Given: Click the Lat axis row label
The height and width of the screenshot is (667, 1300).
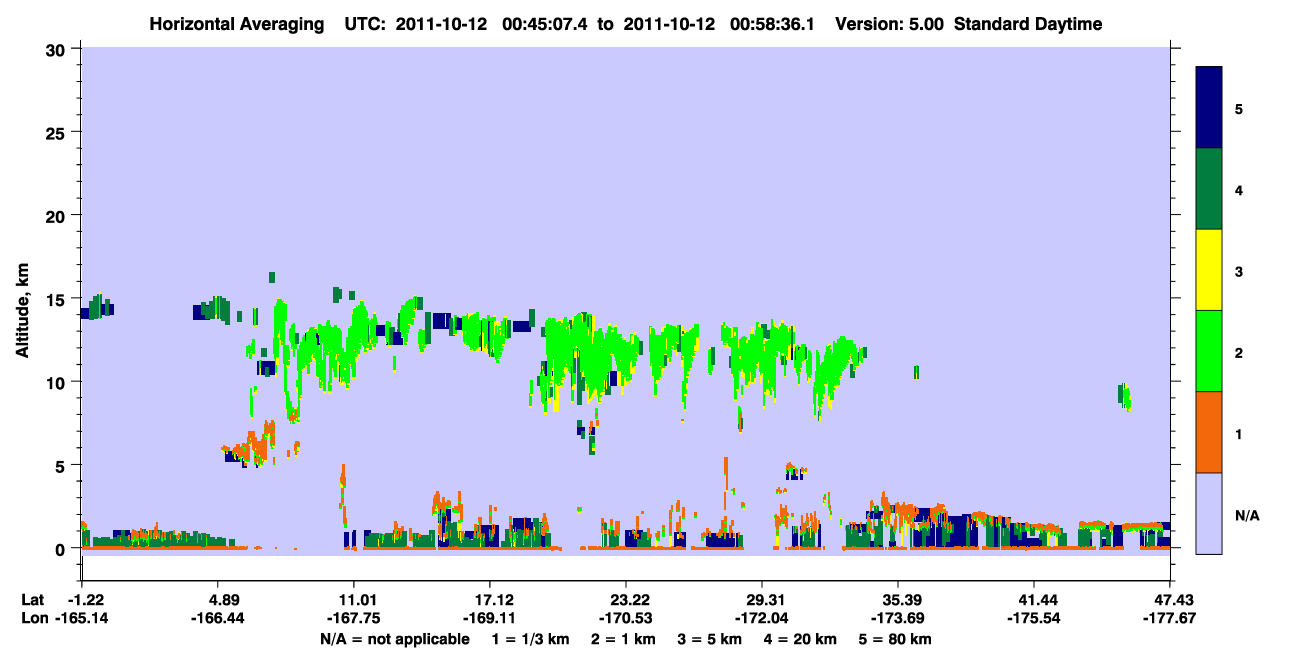Looking at the screenshot, I should tap(33, 600).
